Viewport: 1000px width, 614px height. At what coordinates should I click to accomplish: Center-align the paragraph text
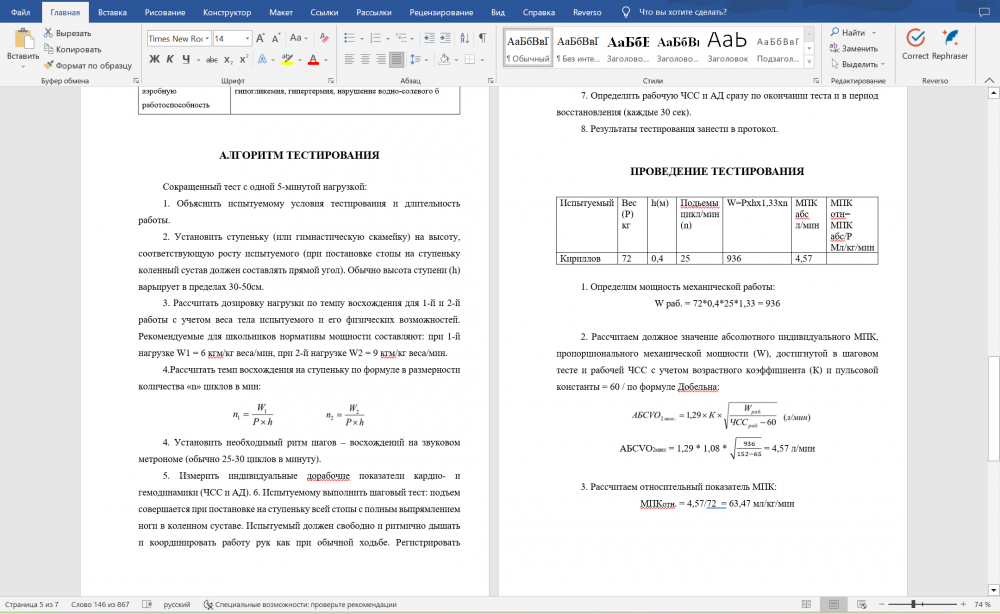pos(364,60)
